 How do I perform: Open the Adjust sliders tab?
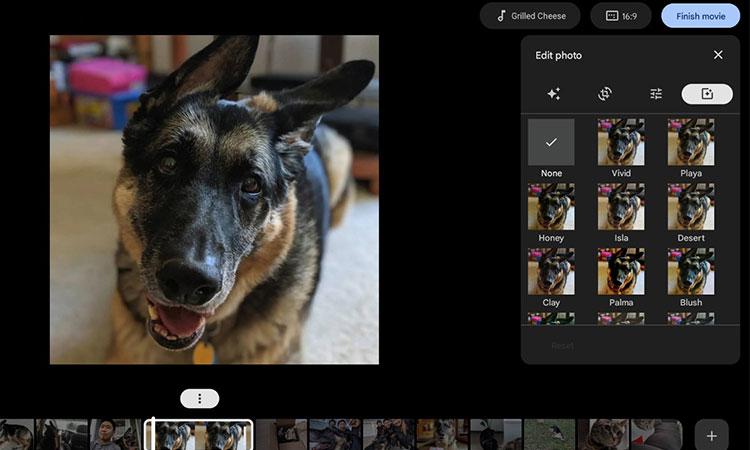tap(656, 94)
